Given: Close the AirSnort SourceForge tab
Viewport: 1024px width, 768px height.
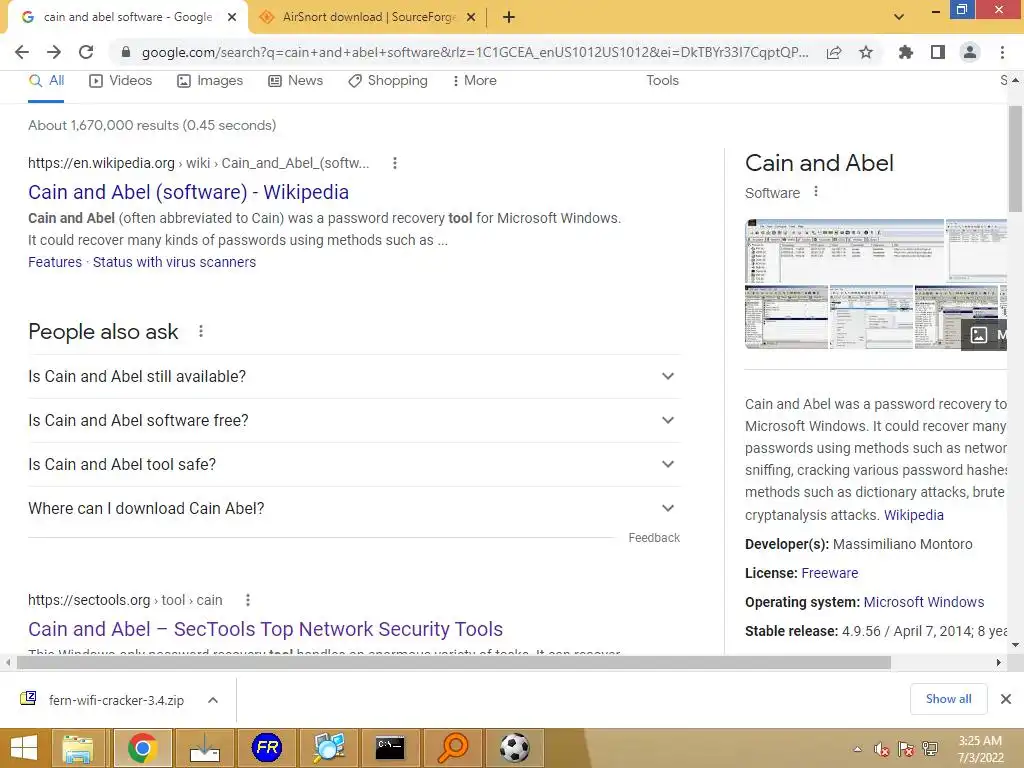Looking at the screenshot, I should pyautogui.click(x=471, y=18).
